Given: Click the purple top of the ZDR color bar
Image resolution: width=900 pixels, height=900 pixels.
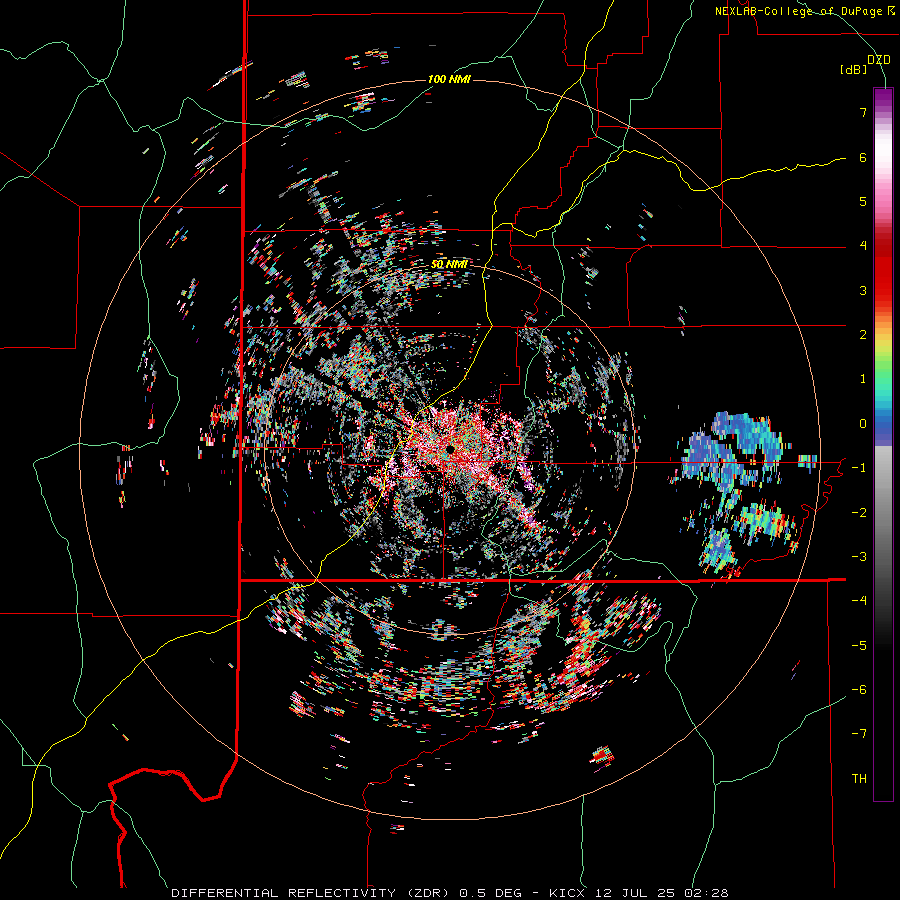Looking at the screenshot, I should pyautogui.click(x=883, y=99).
